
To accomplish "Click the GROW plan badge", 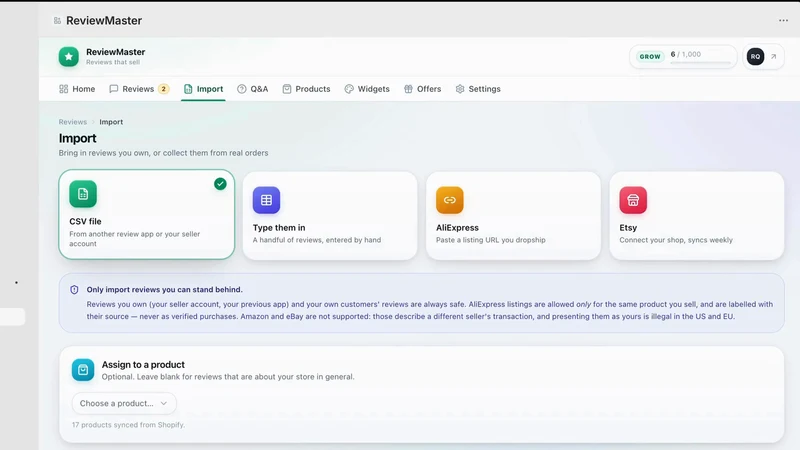I will pos(650,57).
